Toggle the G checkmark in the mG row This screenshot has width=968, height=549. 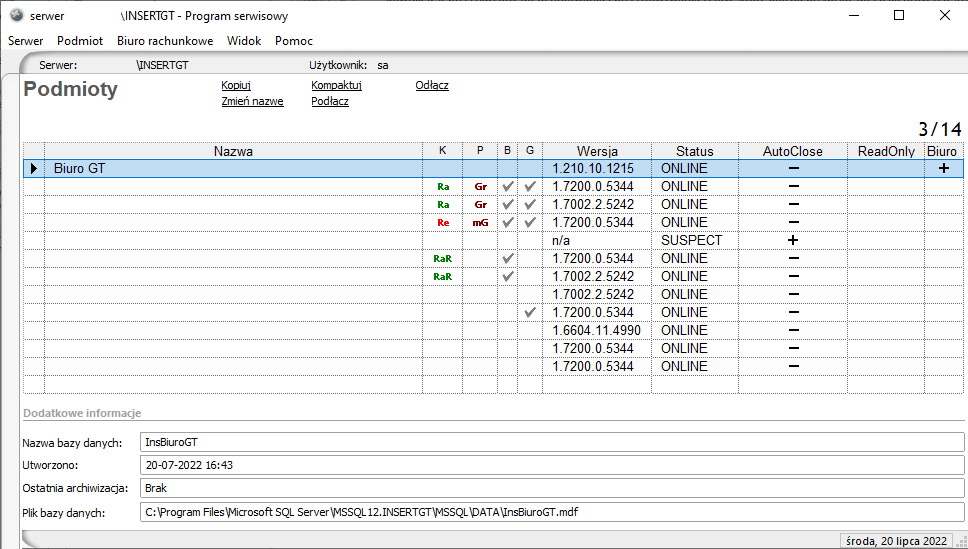pyautogui.click(x=530, y=223)
